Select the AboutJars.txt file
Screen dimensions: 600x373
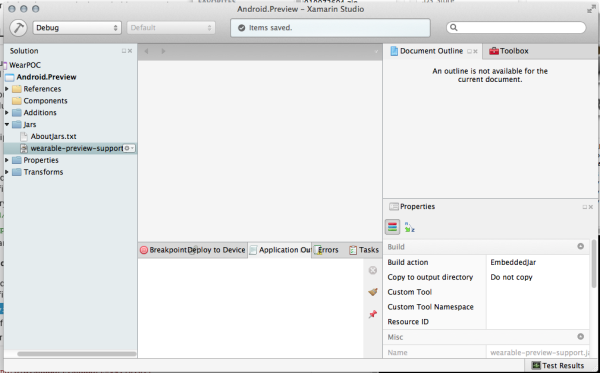54,136
